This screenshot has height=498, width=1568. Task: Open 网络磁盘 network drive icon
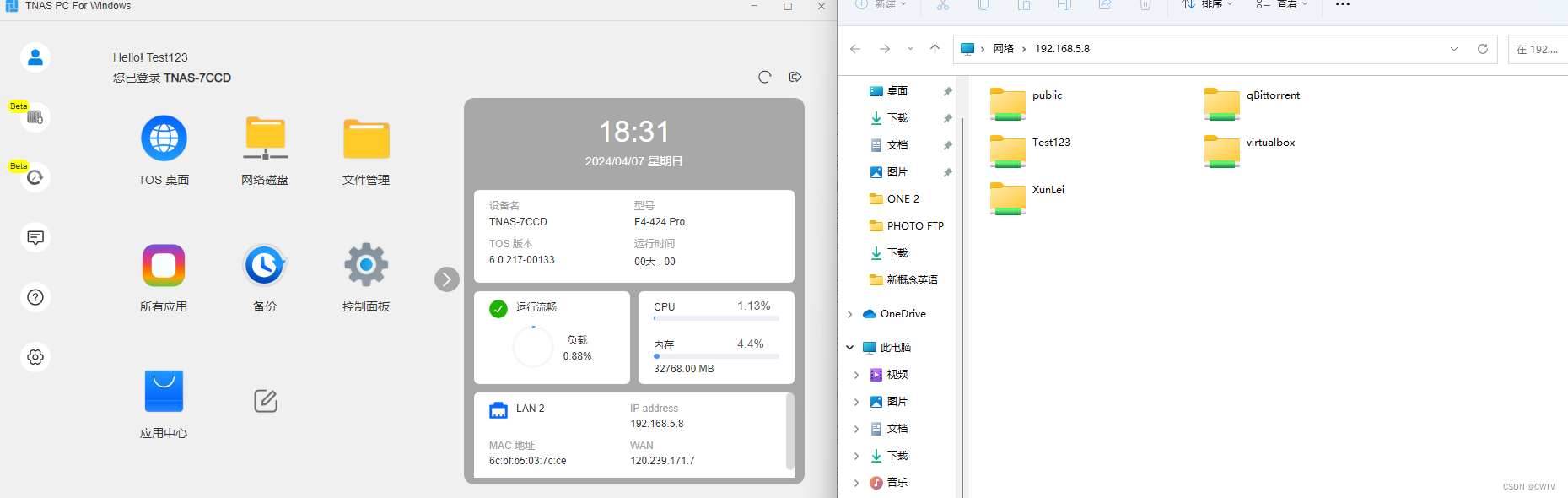[266, 138]
